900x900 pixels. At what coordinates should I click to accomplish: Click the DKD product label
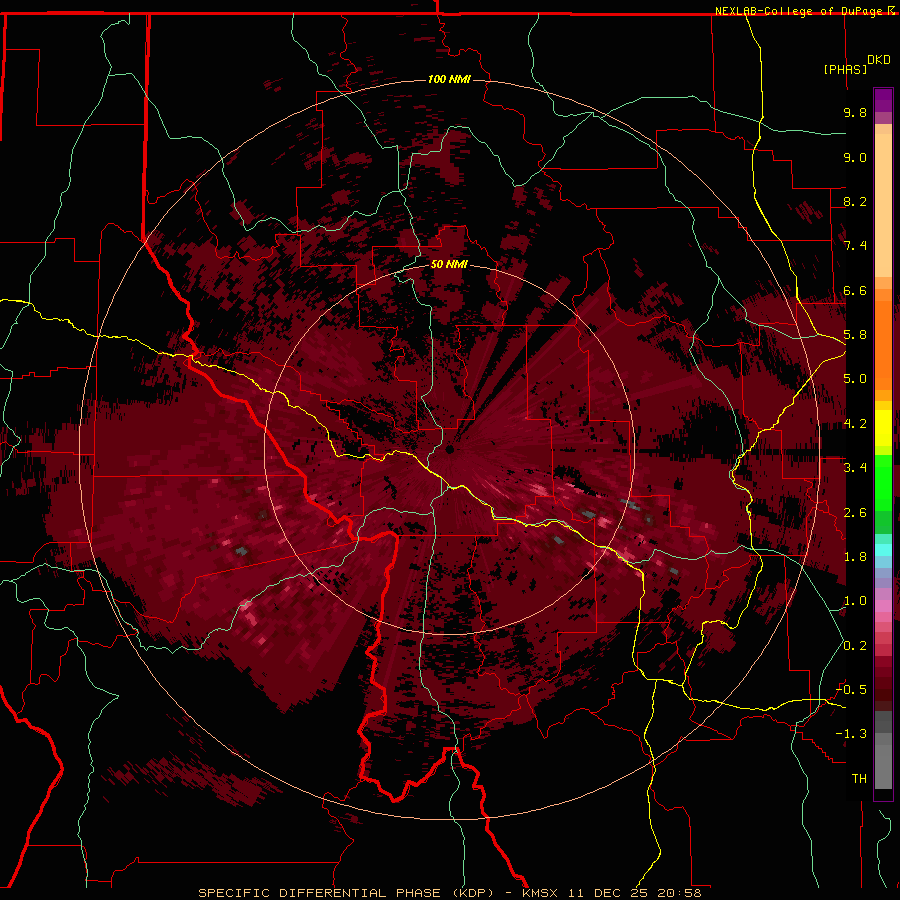879,60
